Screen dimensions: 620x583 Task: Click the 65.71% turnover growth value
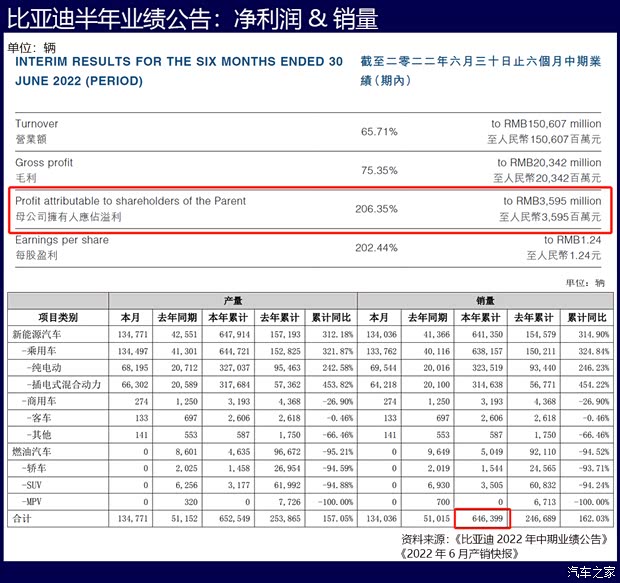click(x=379, y=131)
